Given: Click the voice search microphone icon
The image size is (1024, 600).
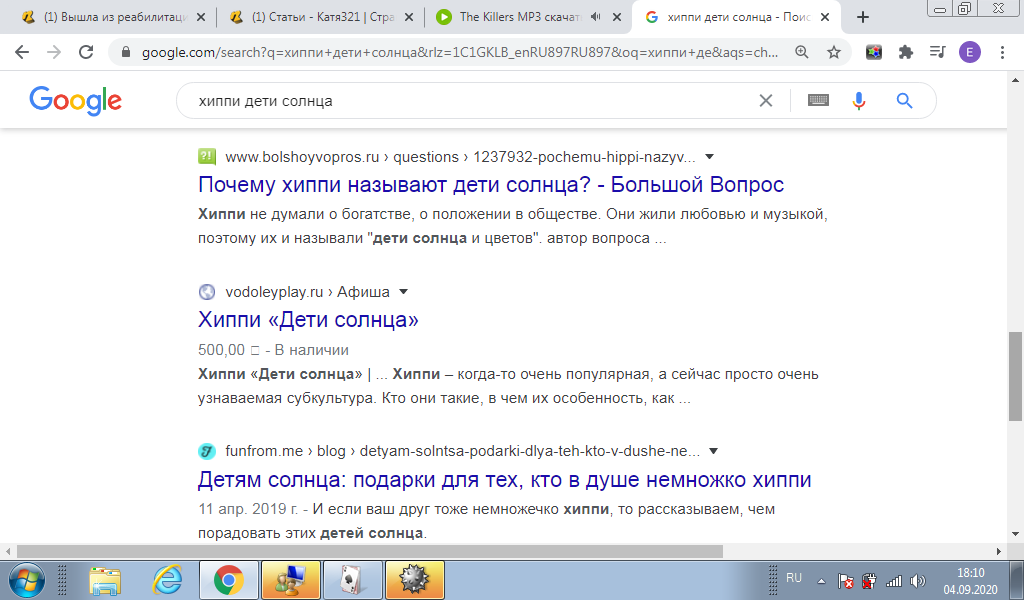Looking at the screenshot, I should (x=858, y=100).
